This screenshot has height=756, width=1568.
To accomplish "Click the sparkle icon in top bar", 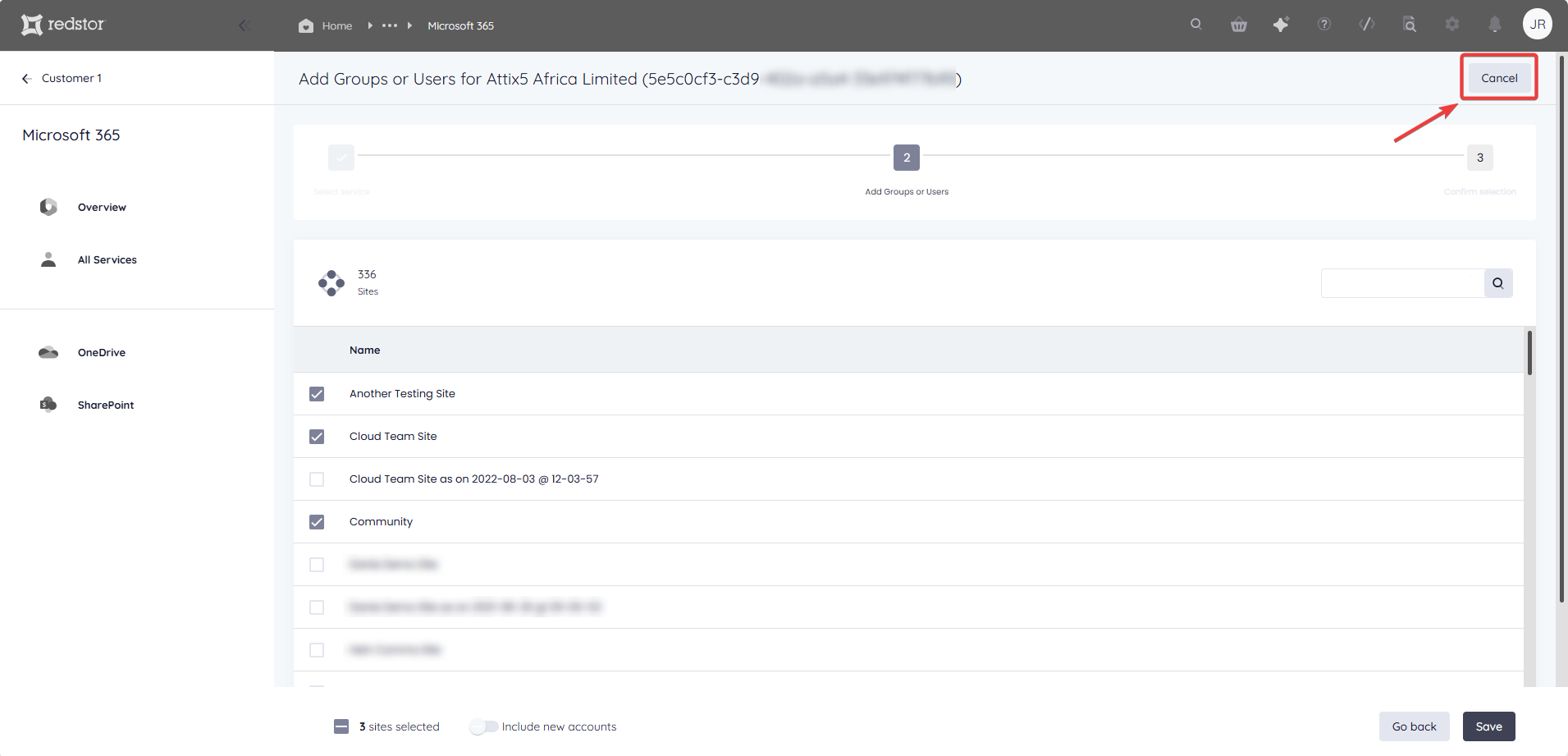I will tap(1281, 25).
